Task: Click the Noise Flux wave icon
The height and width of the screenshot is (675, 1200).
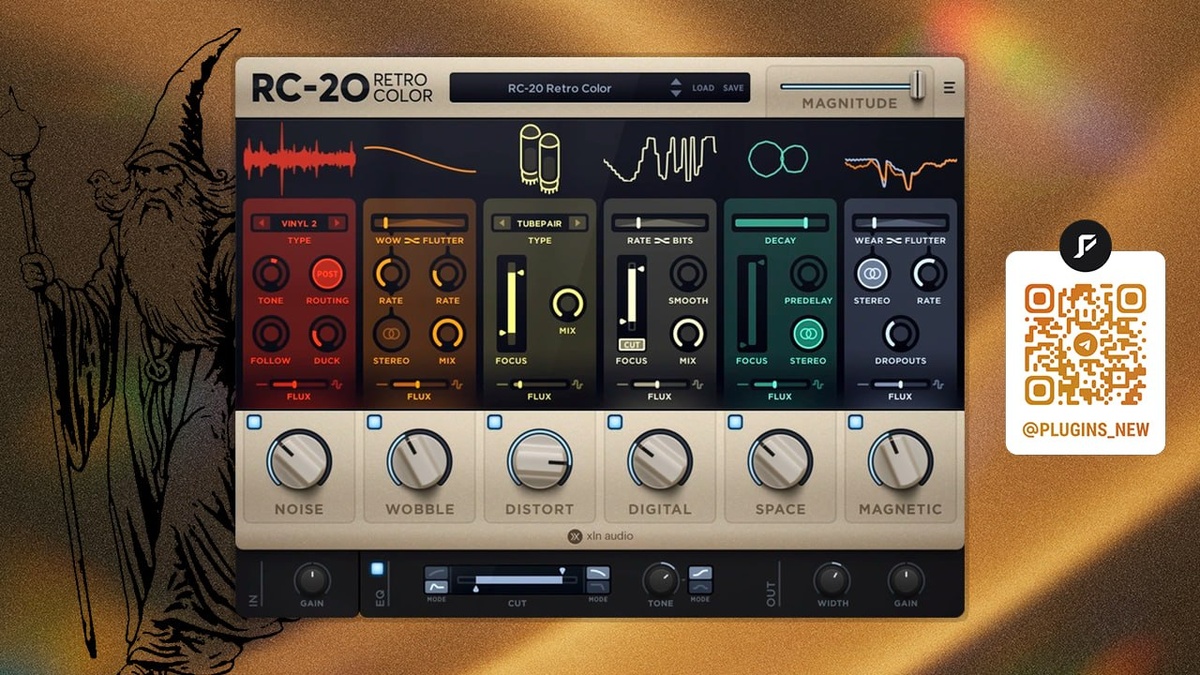Action: tap(337, 384)
